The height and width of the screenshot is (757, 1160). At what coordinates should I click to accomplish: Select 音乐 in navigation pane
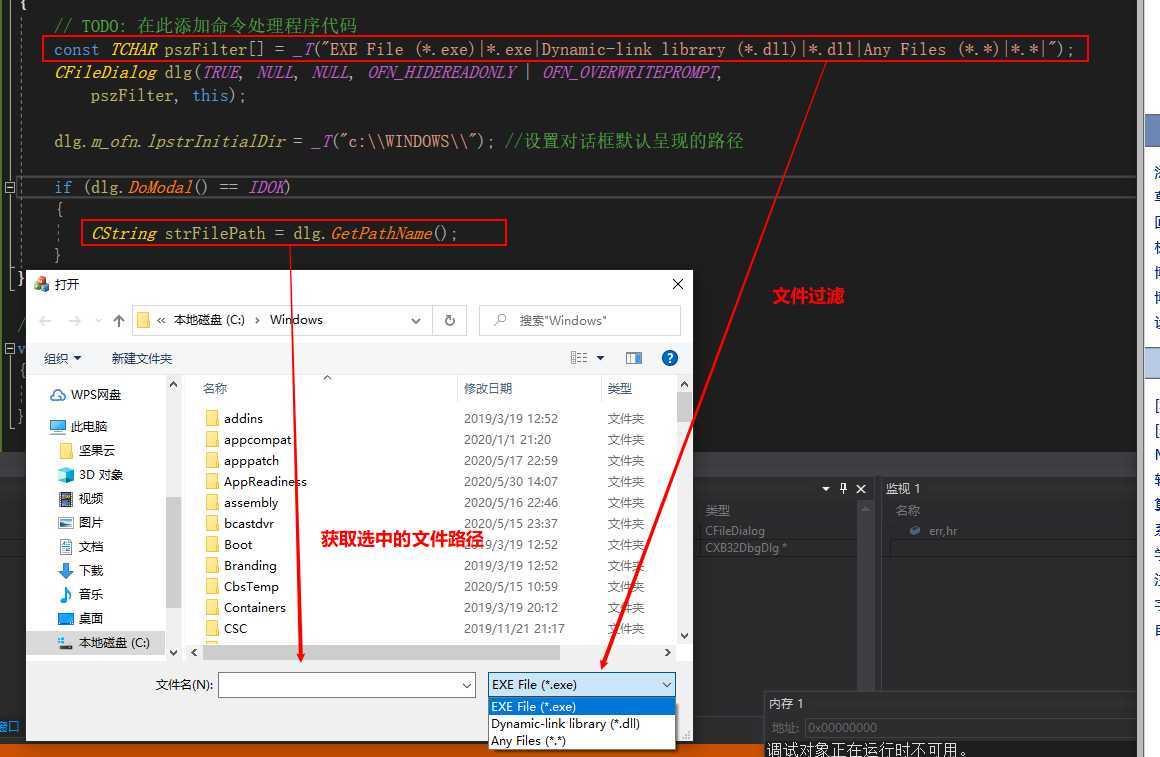click(81, 594)
